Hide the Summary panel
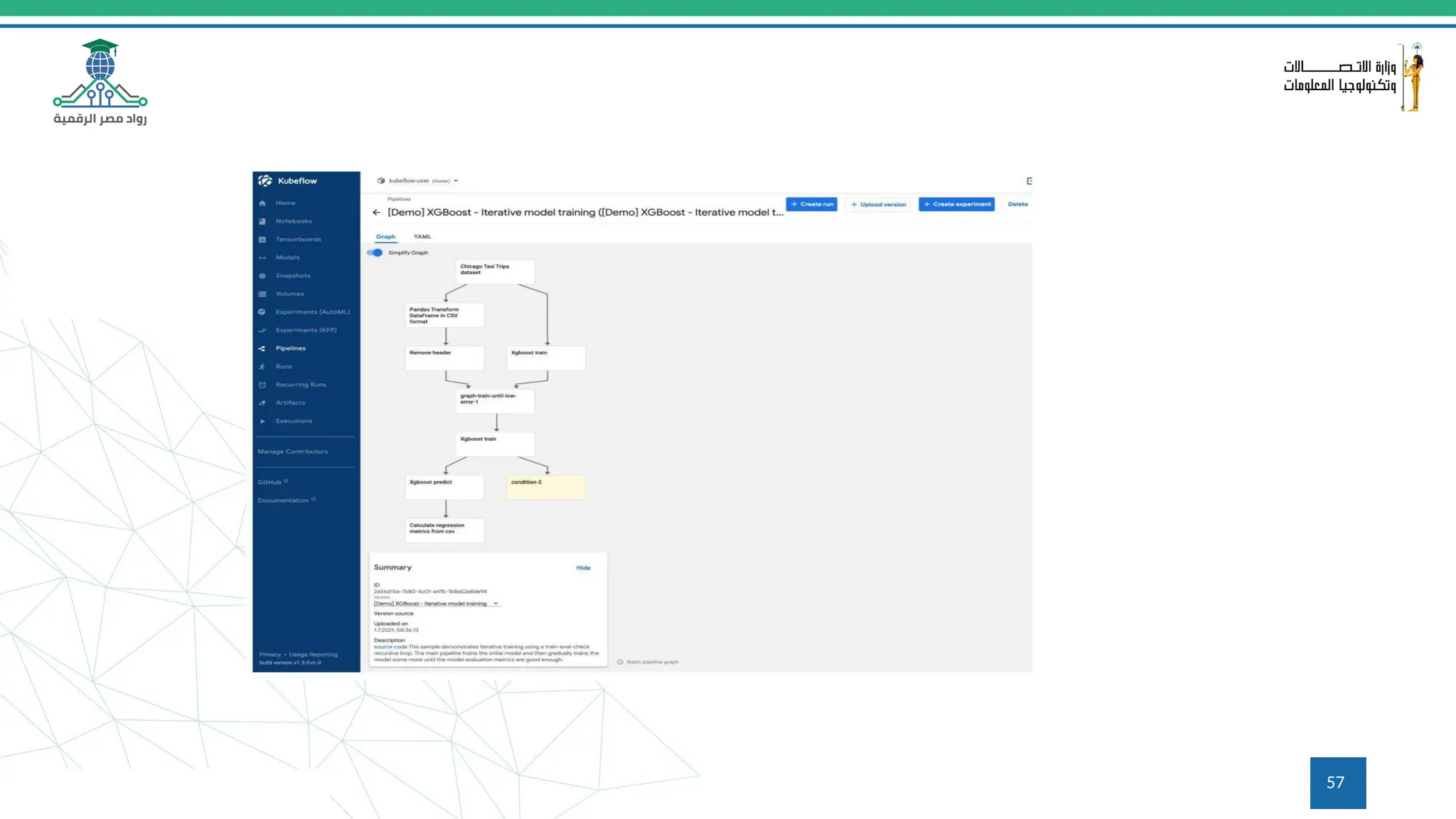 click(x=583, y=568)
